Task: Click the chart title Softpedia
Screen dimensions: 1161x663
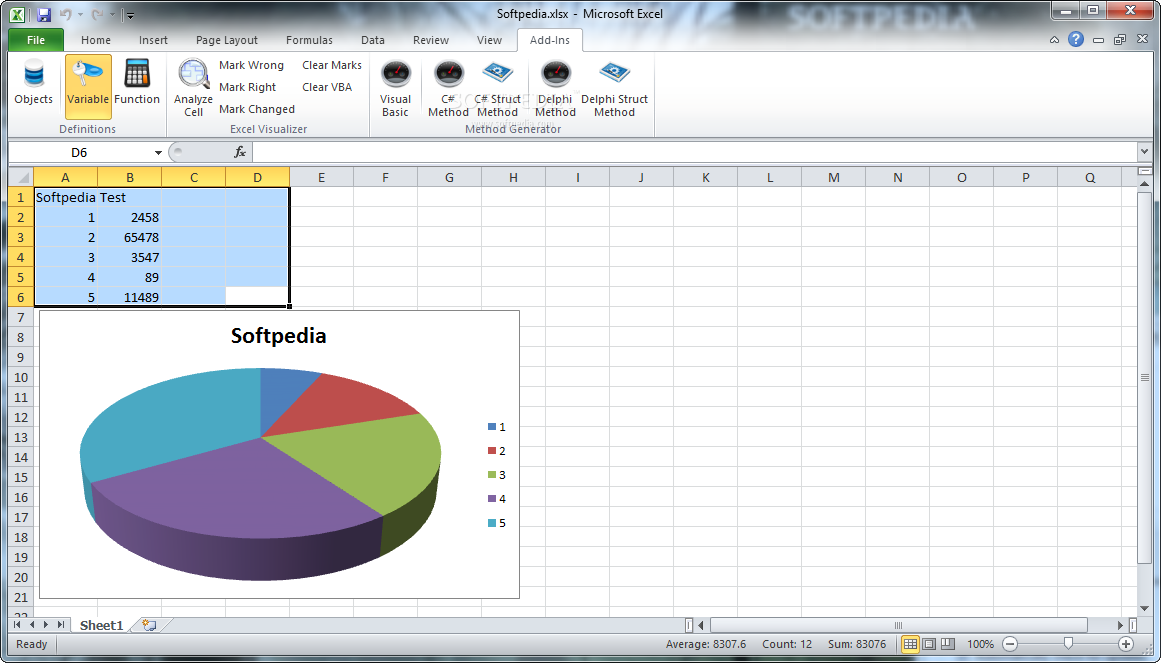Action: click(278, 335)
